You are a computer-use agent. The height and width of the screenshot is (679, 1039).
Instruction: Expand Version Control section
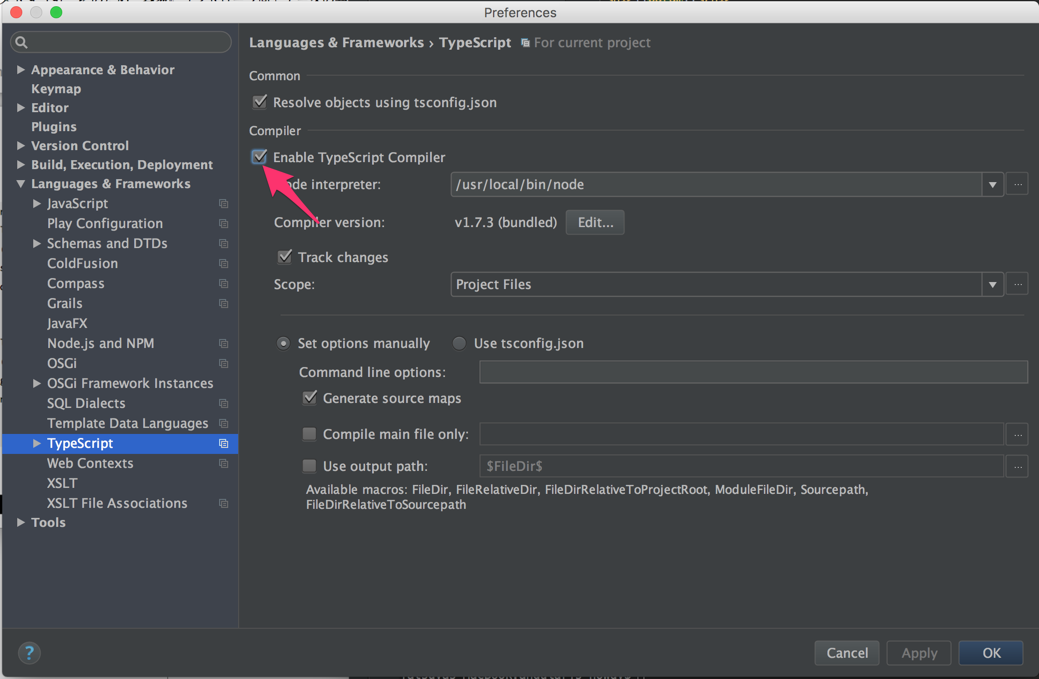coord(21,145)
